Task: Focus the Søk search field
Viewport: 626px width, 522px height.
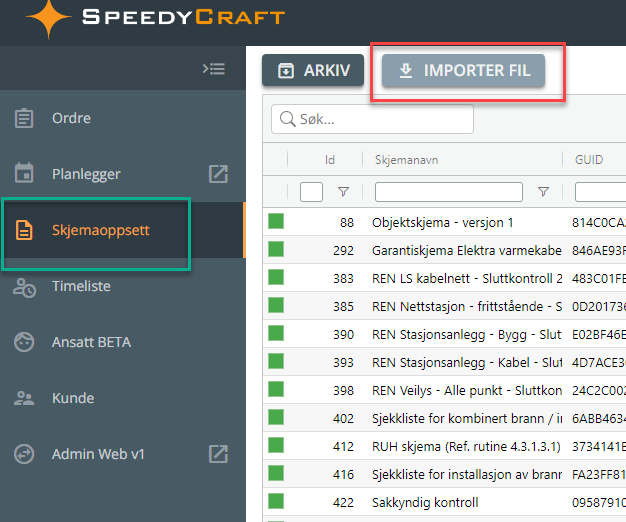Action: point(372,119)
